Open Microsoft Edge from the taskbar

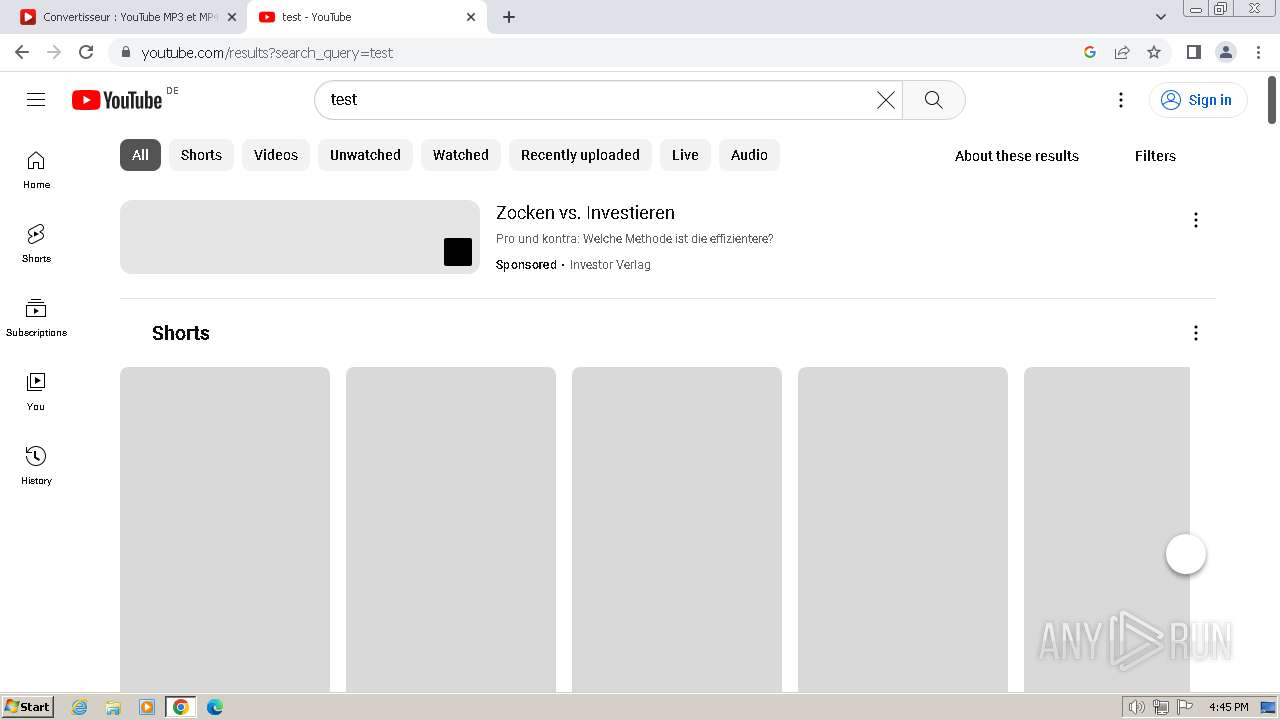215,707
